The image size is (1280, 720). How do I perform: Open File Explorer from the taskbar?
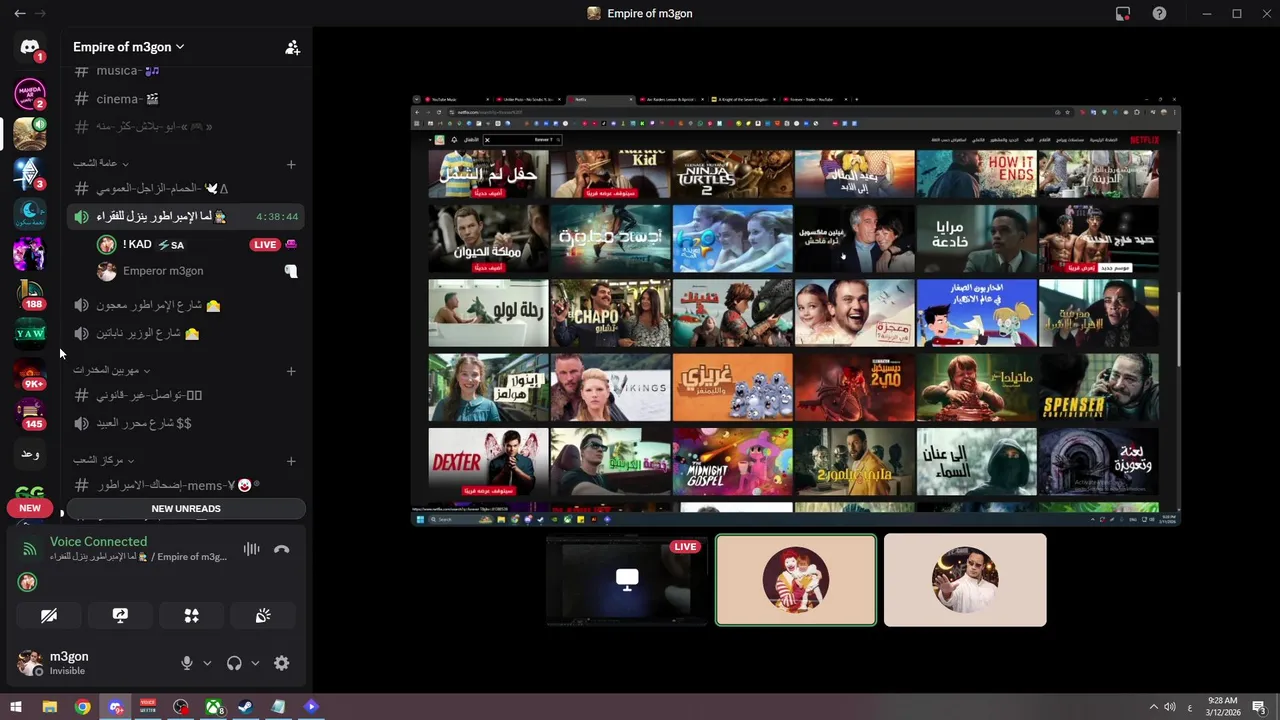click(49, 707)
